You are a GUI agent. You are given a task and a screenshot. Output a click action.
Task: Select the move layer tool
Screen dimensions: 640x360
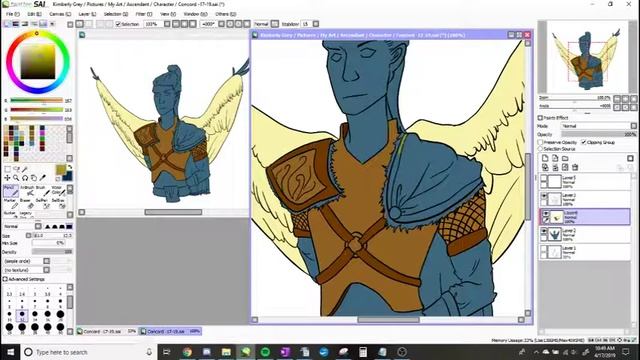(x=7, y=178)
